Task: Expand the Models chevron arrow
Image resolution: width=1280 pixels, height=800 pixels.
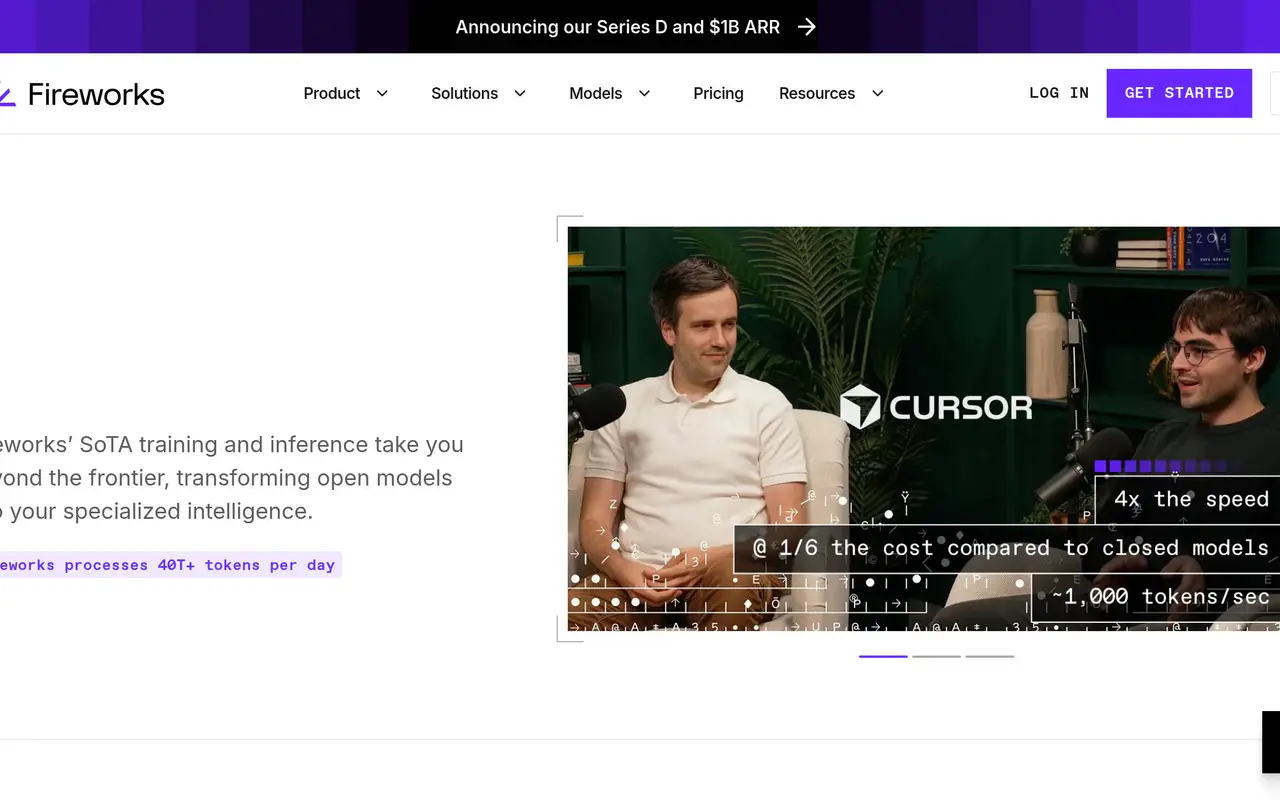Action: pos(644,93)
